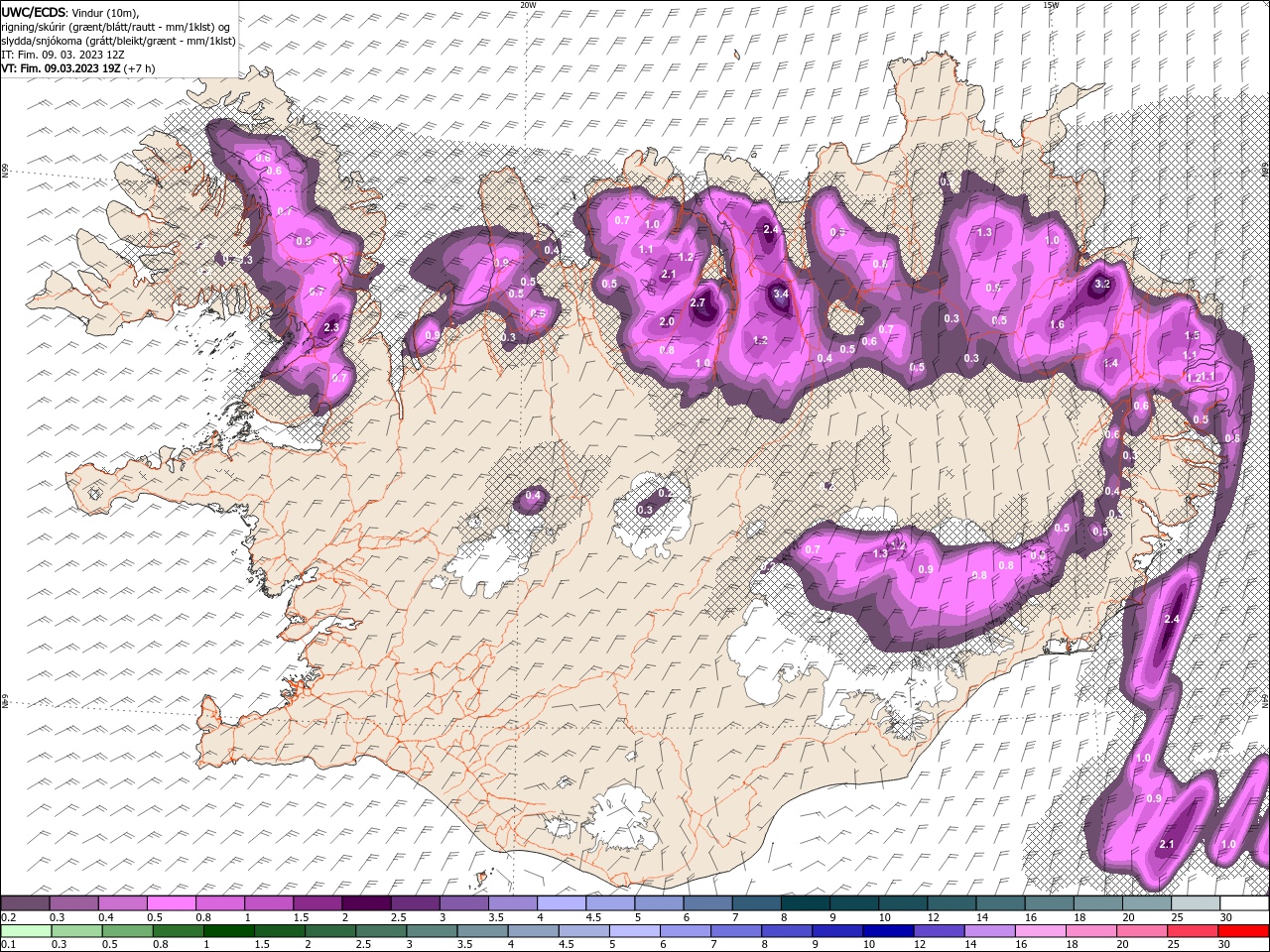1270x952 pixels.
Task: Click the 2.0 snowfall value label
Action: pyautogui.click(x=667, y=322)
